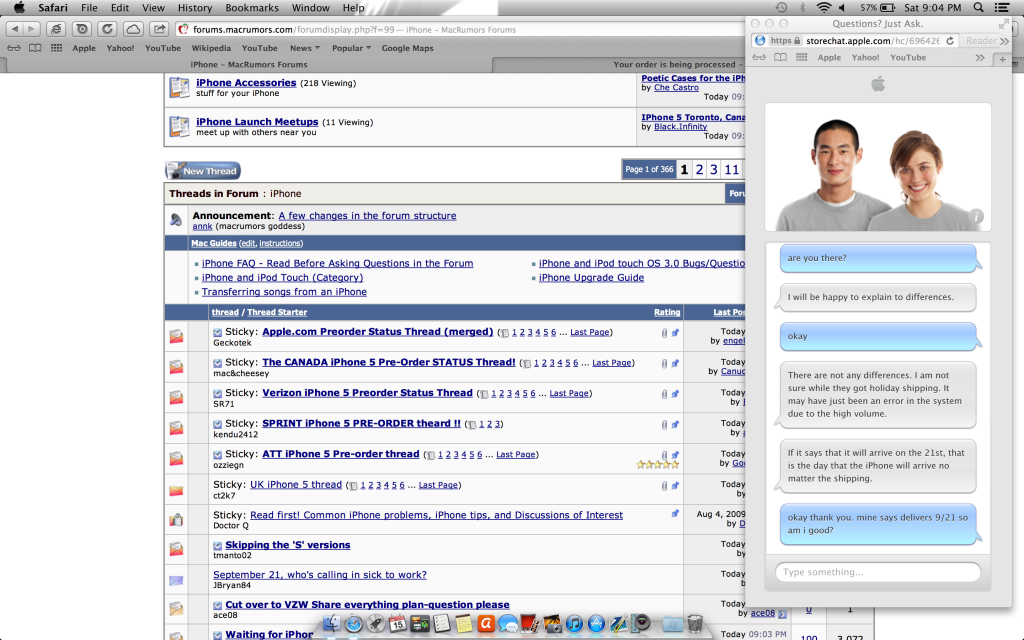
Task: Open the Share button in the Safari toolbar
Action: (x=159, y=29)
